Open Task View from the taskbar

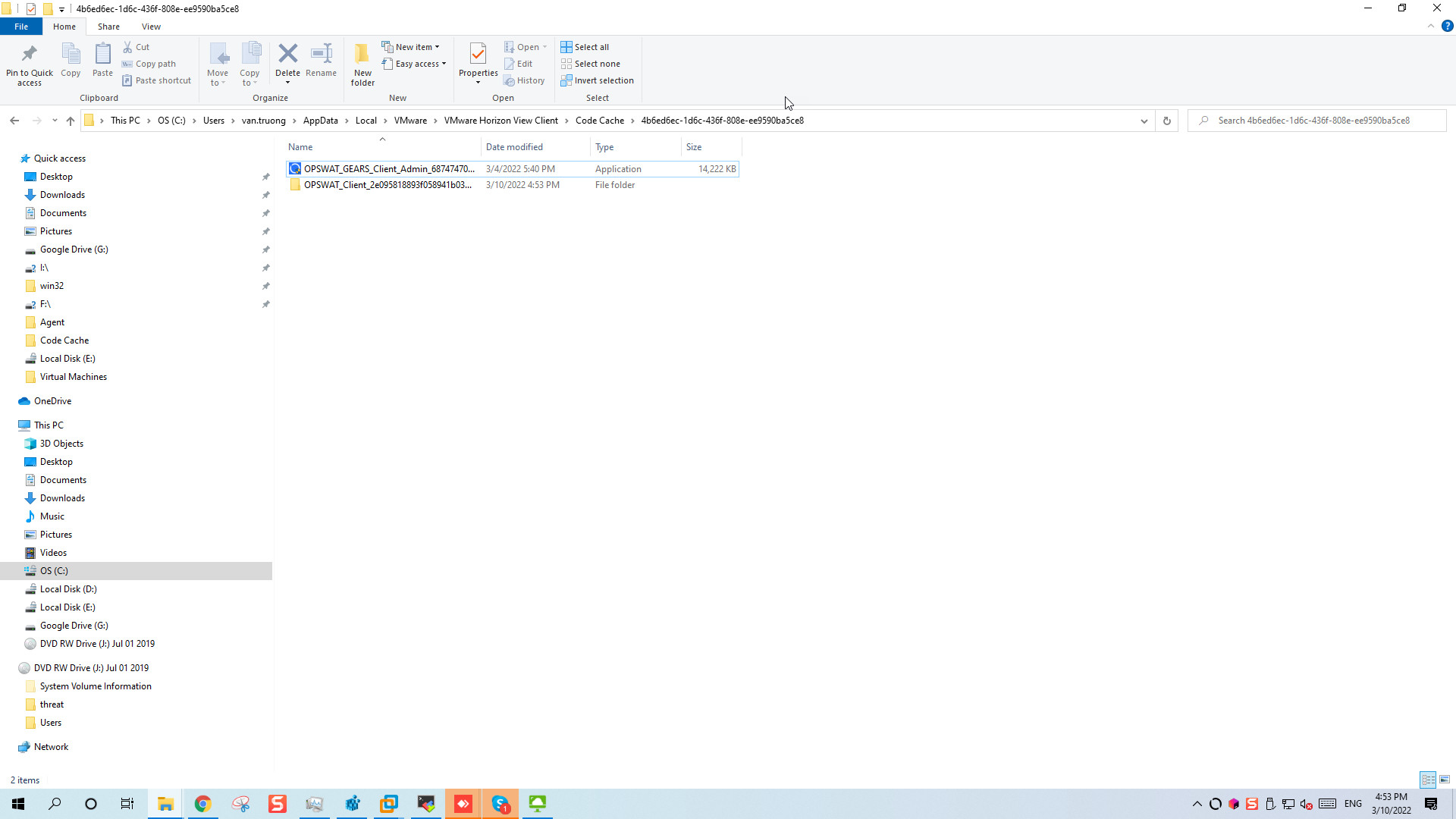point(127,804)
